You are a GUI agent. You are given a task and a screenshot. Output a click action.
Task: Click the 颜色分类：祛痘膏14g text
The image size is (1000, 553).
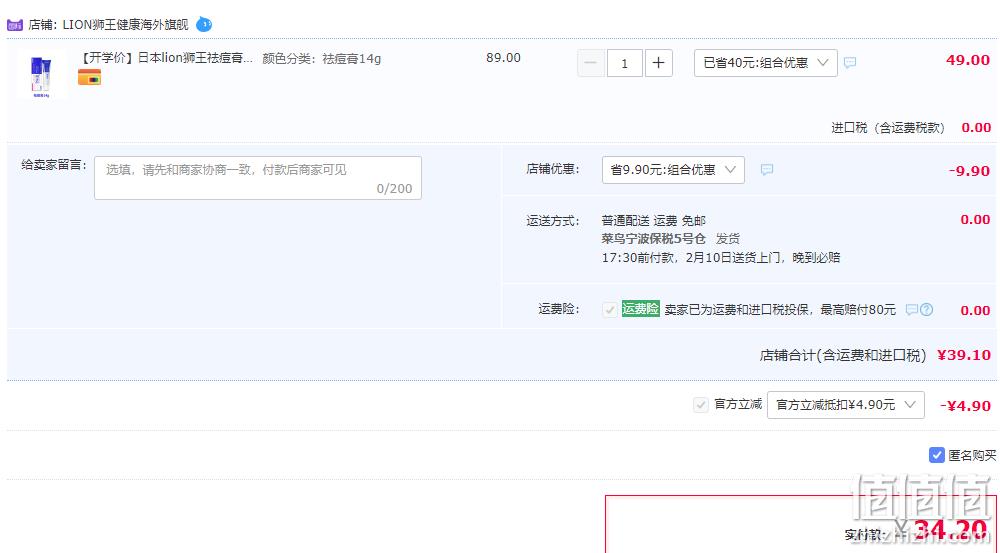click(x=321, y=59)
